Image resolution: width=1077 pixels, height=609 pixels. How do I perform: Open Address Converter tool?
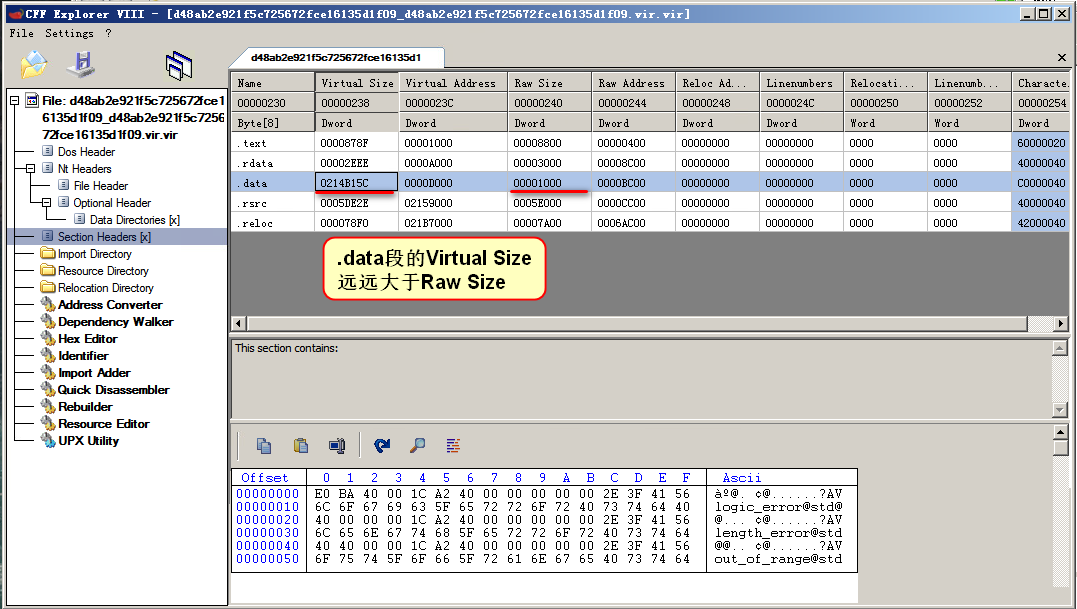(x=110, y=305)
